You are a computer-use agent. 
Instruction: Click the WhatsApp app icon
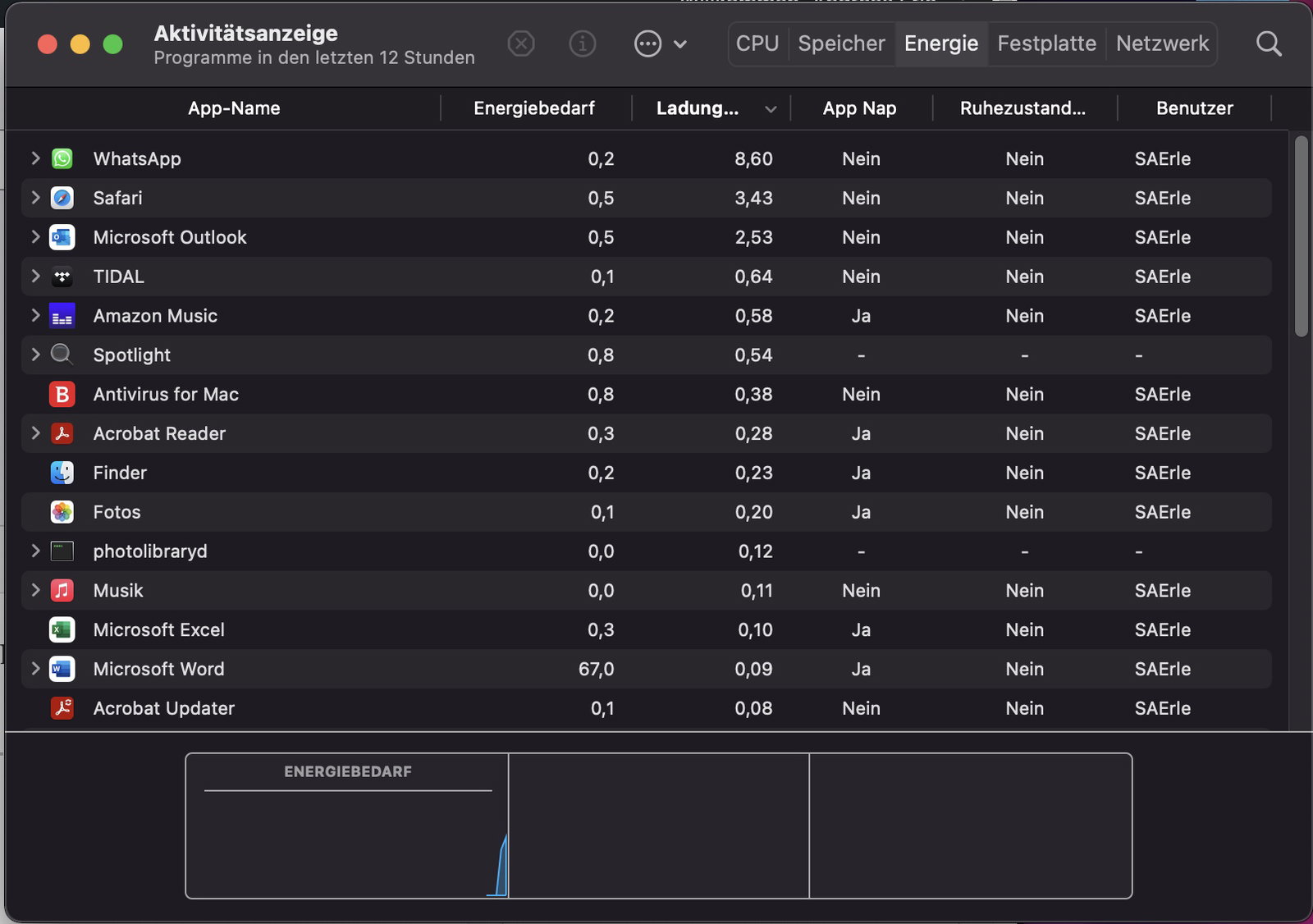click(62, 159)
